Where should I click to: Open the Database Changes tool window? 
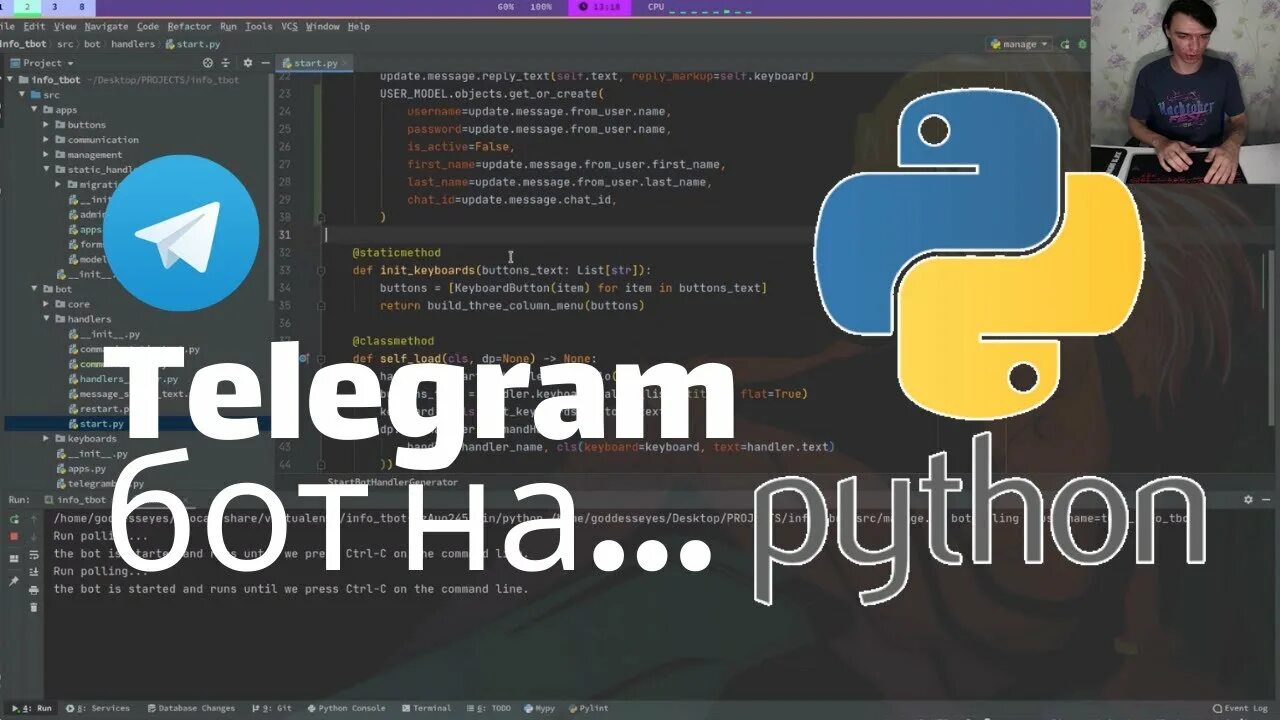(x=190, y=708)
